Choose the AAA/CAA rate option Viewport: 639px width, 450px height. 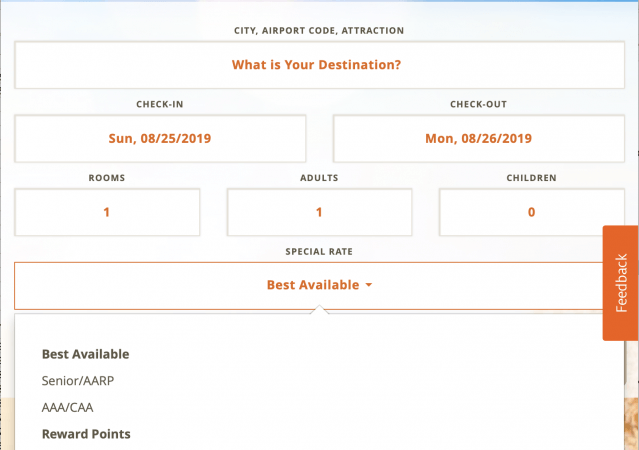(x=68, y=408)
